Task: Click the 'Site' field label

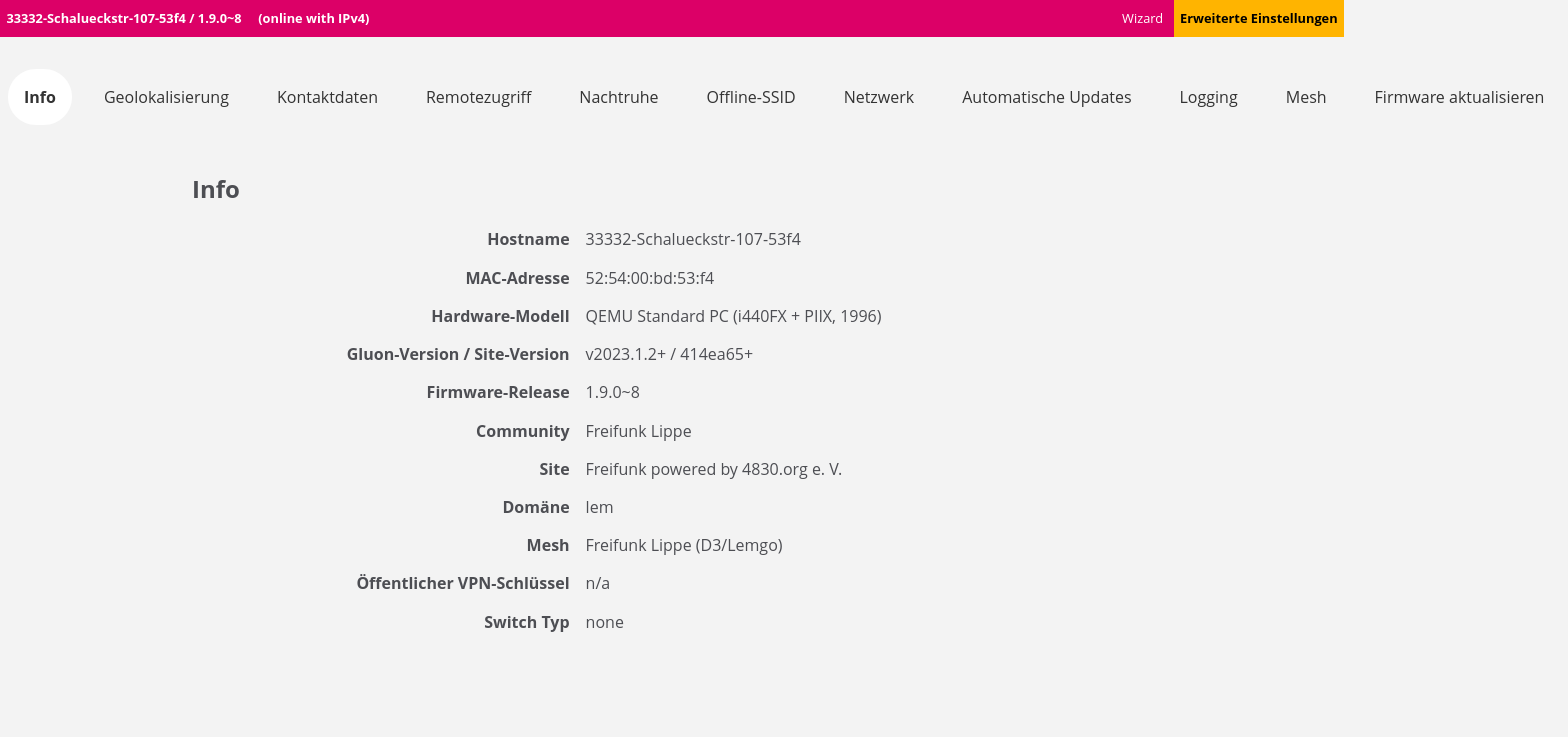Action: click(554, 469)
